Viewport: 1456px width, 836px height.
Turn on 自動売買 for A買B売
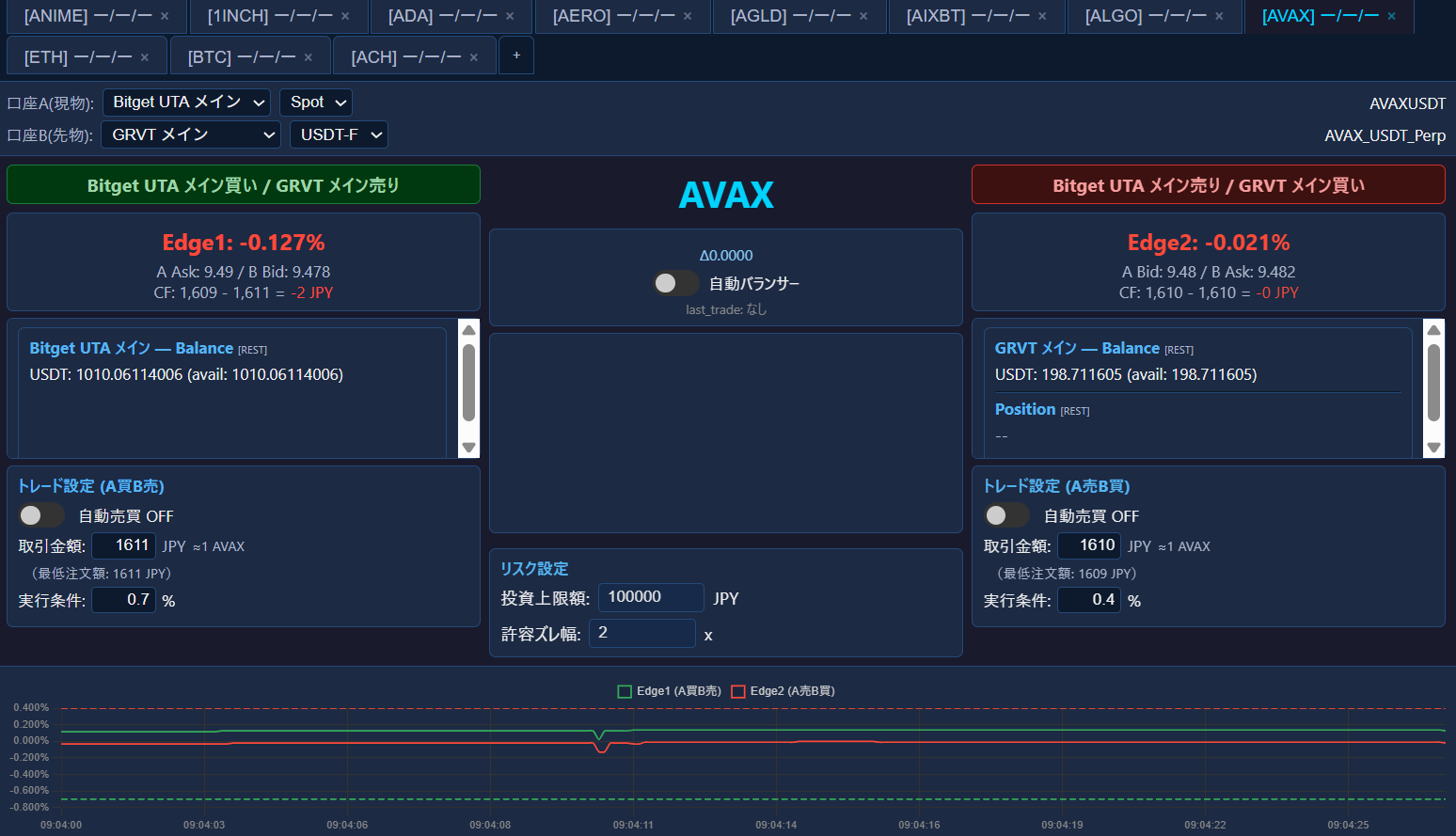[41, 515]
